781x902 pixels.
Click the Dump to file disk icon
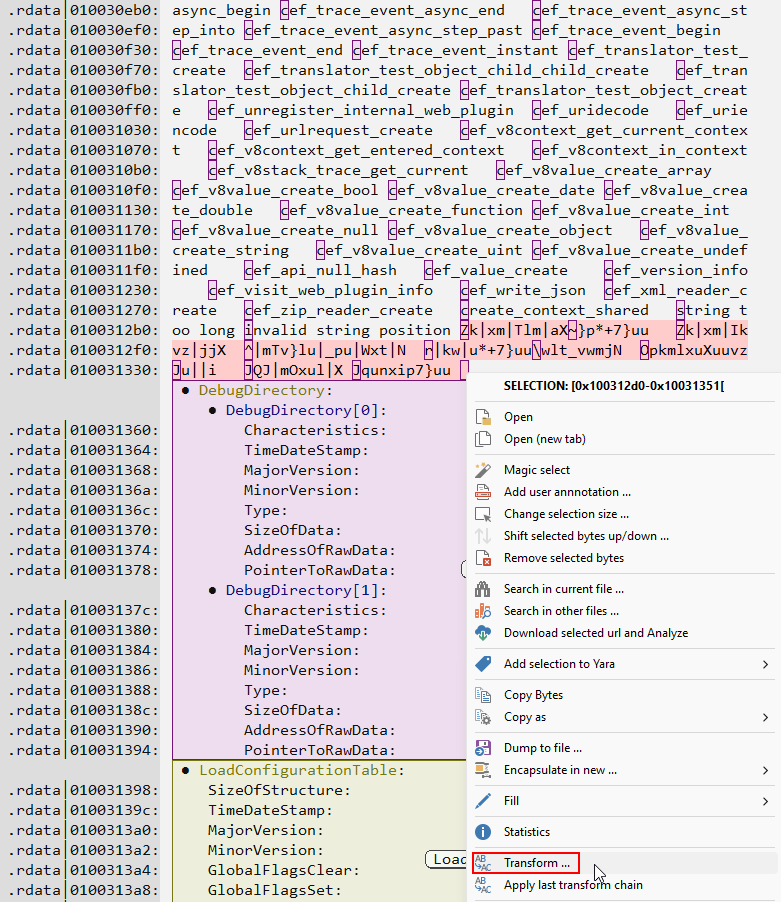tap(484, 748)
